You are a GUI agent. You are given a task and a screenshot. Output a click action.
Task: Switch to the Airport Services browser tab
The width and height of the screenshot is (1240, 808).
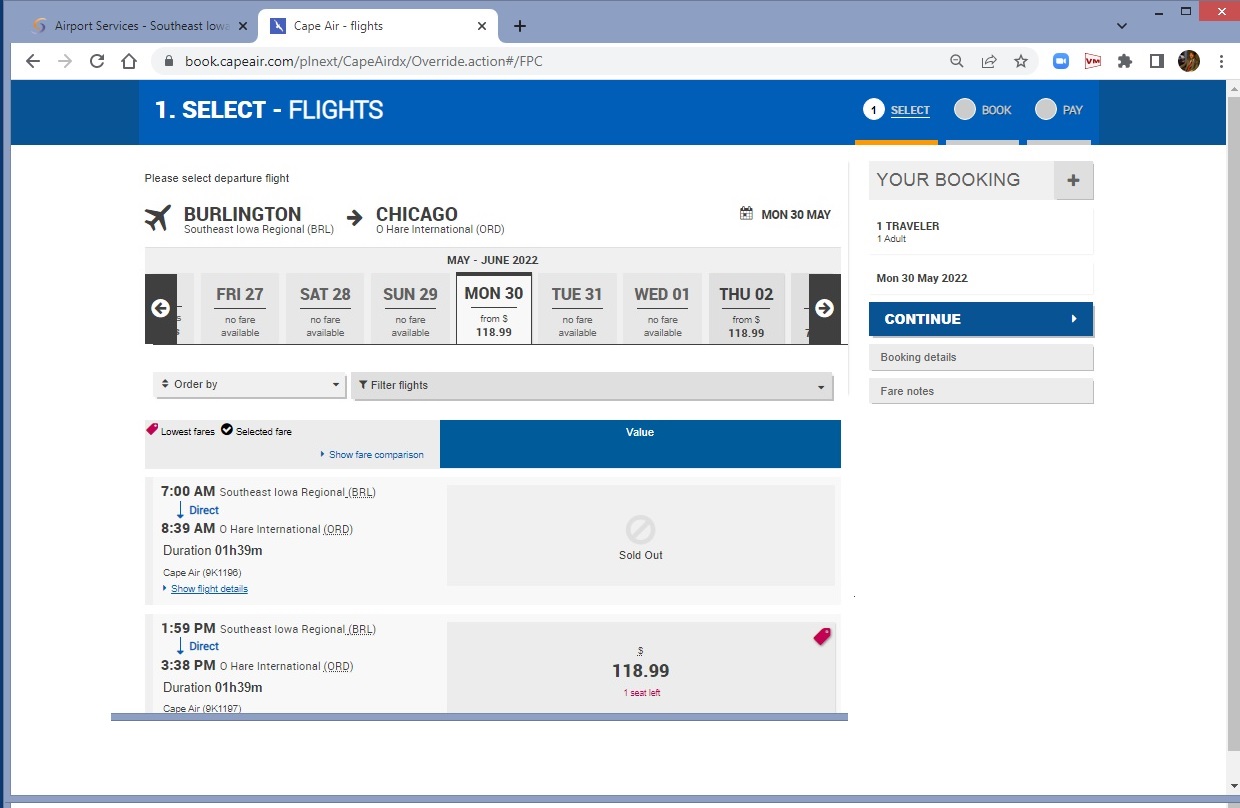pyautogui.click(x=140, y=26)
